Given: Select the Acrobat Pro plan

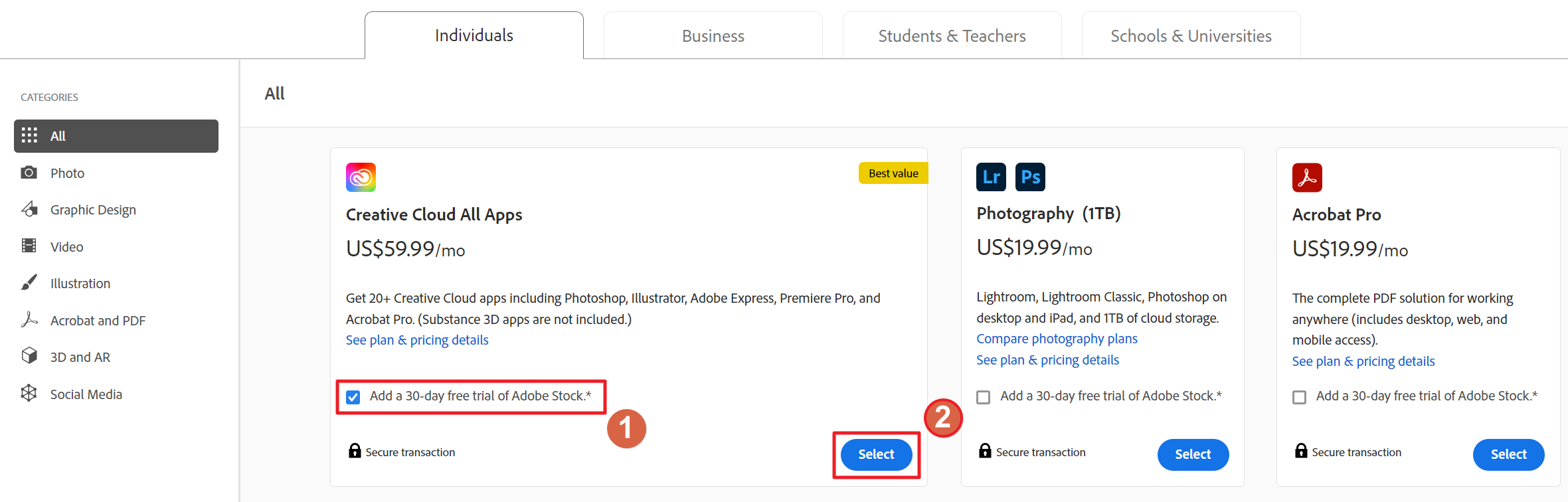Looking at the screenshot, I should (x=1509, y=455).
